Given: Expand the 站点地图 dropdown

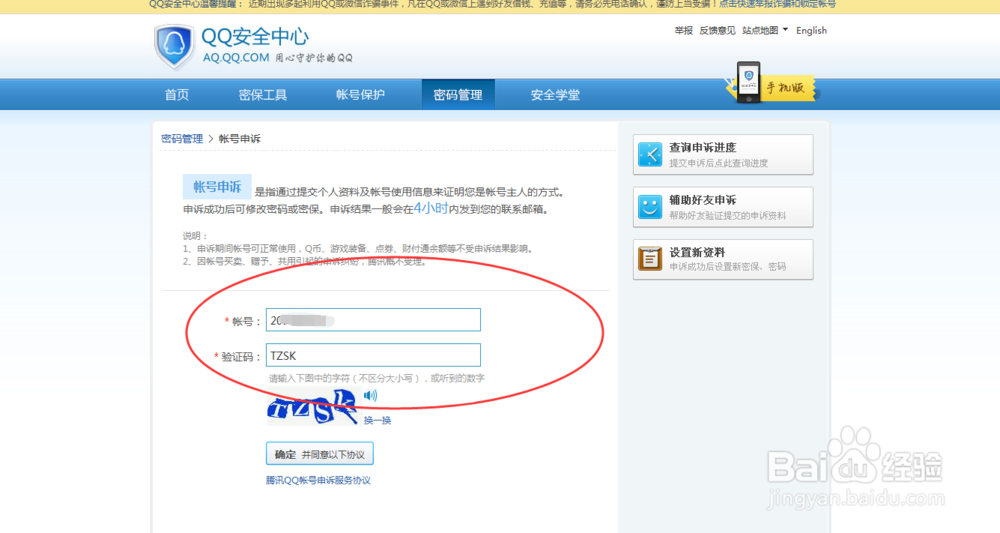Looking at the screenshot, I should point(765,31).
